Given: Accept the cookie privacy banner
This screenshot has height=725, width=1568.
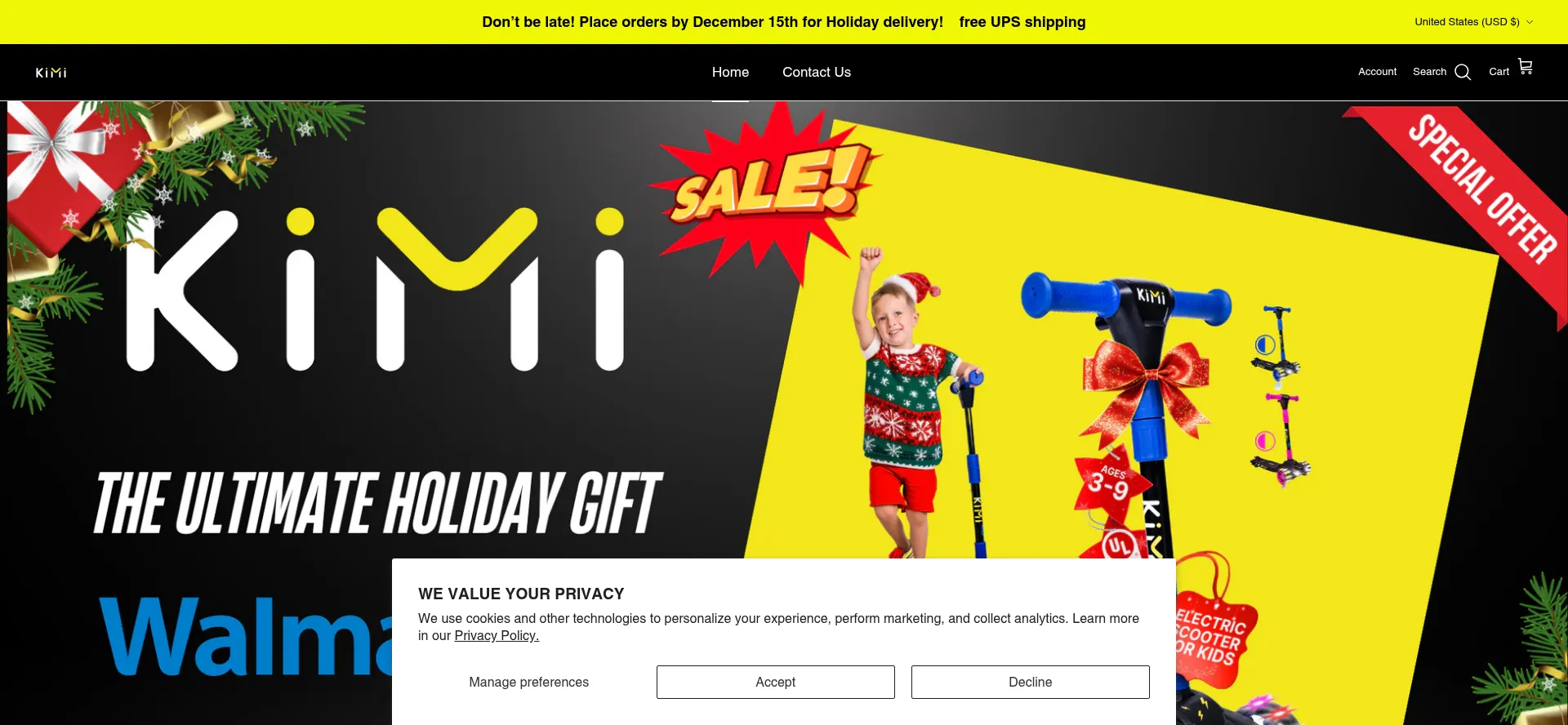Looking at the screenshot, I should pyautogui.click(x=775, y=682).
